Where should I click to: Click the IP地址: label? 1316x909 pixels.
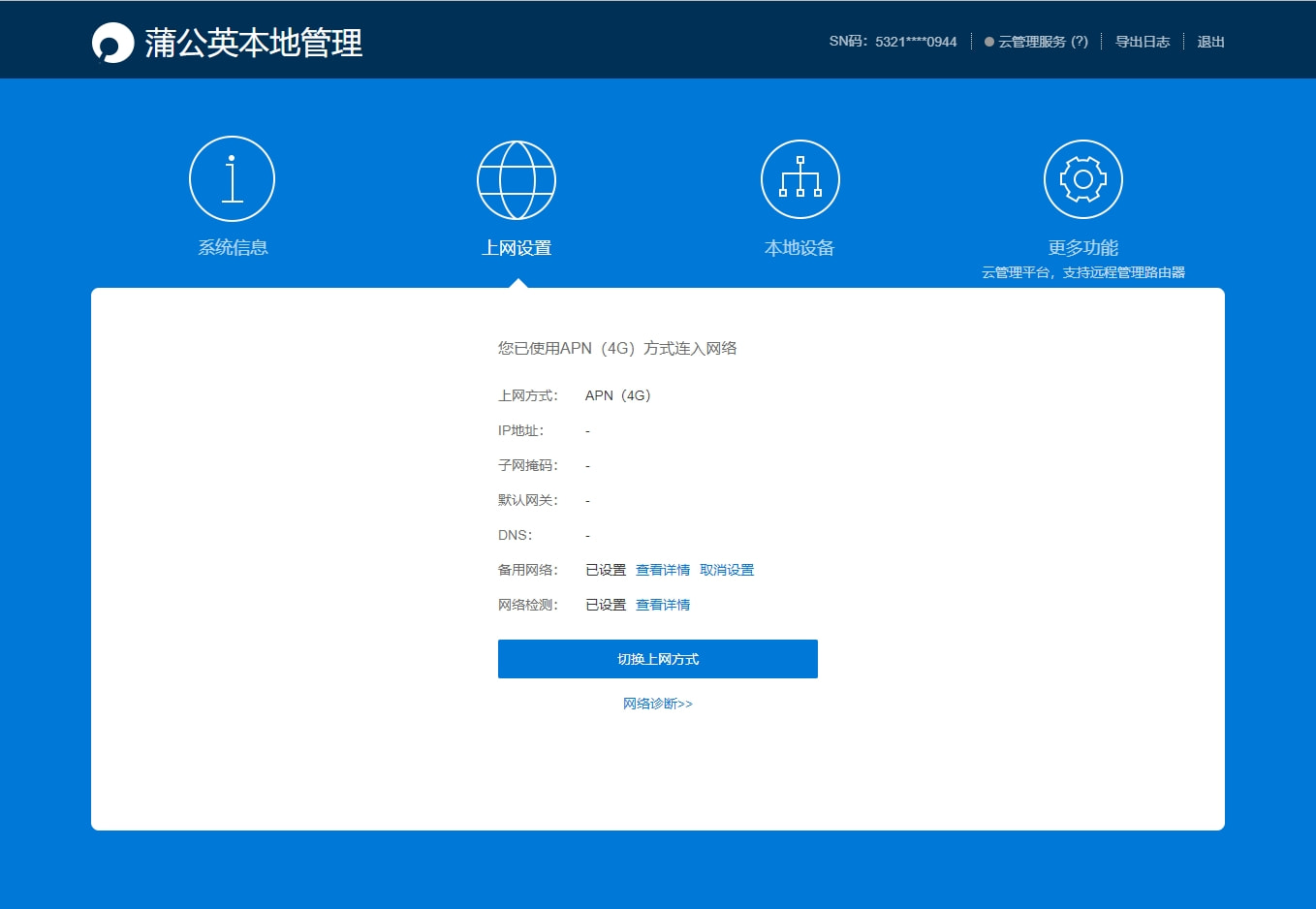point(521,430)
